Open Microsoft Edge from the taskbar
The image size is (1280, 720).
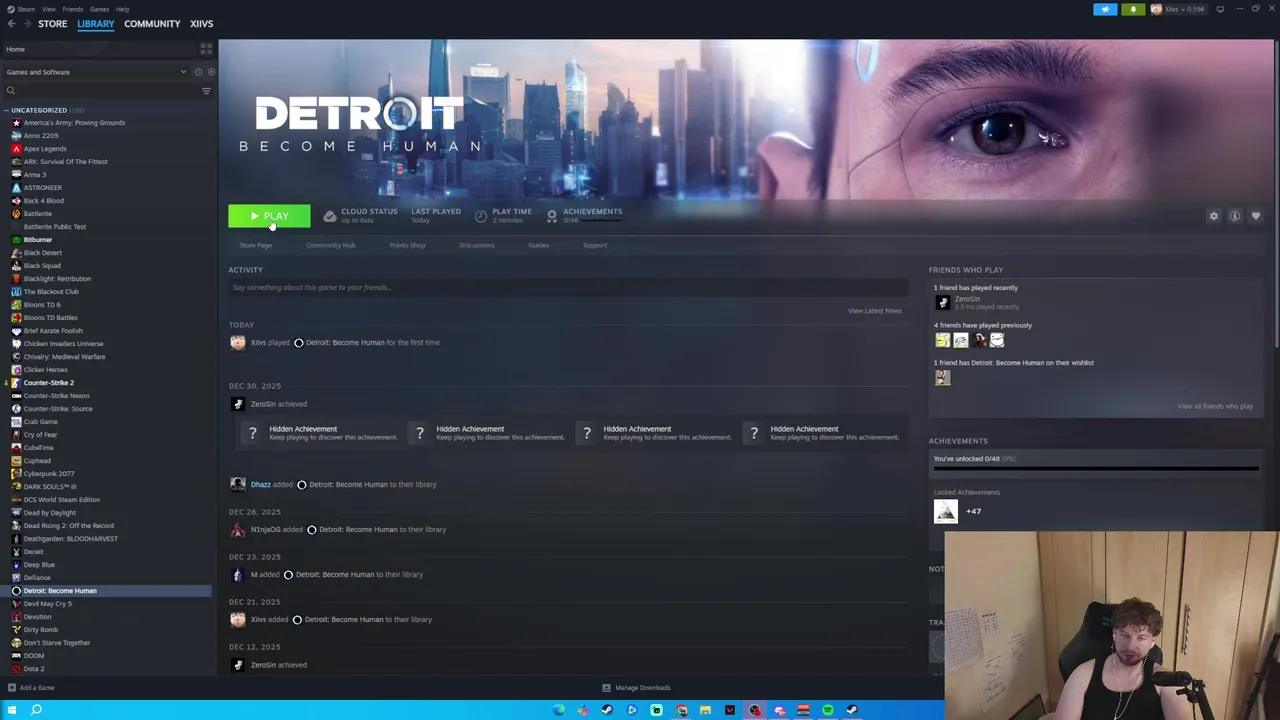pyautogui.click(x=558, y=710)
